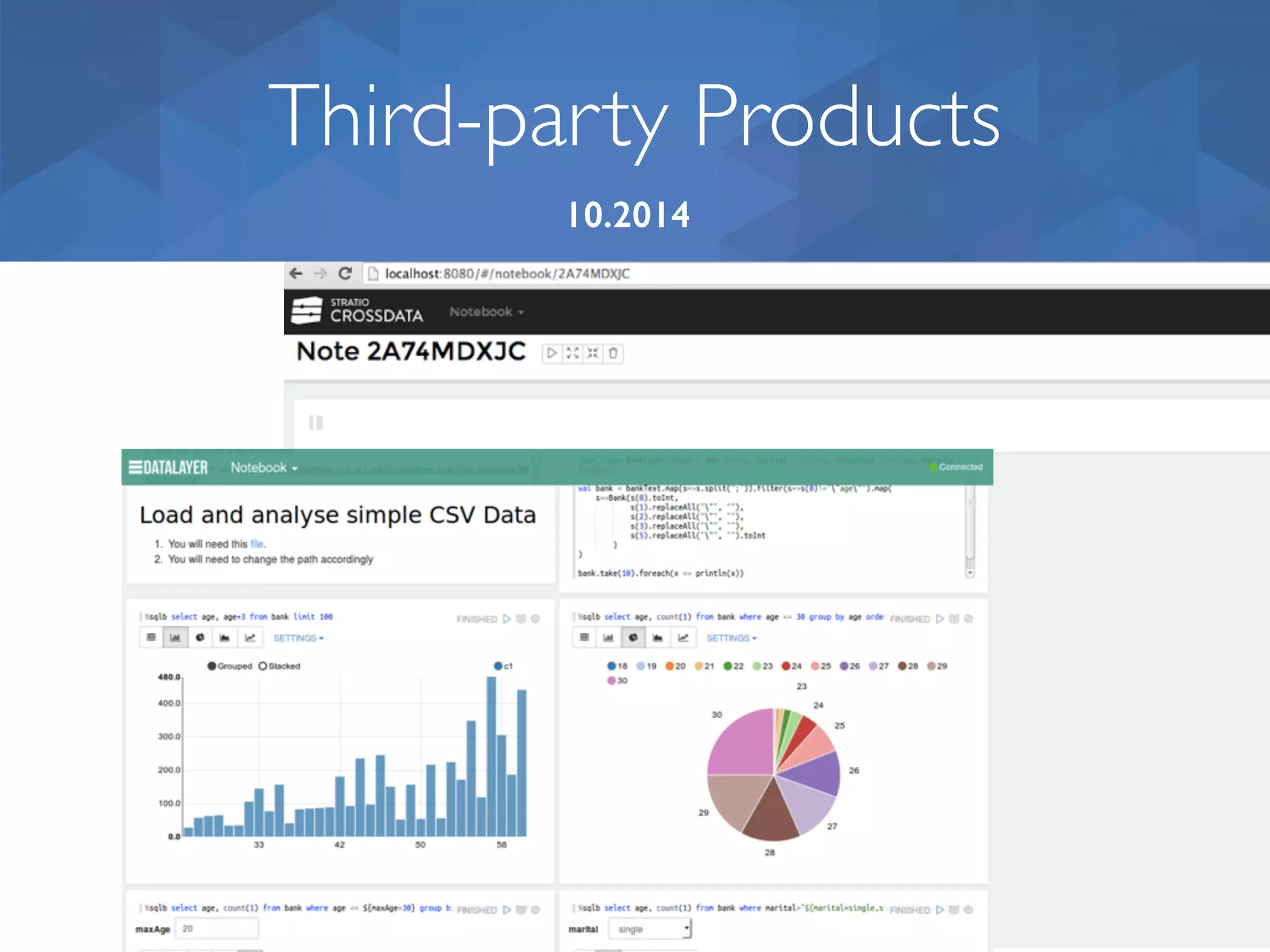Select pie chart view for age<=30 query
Viewport: 1270px width, 952px height.
click(633, 637)
